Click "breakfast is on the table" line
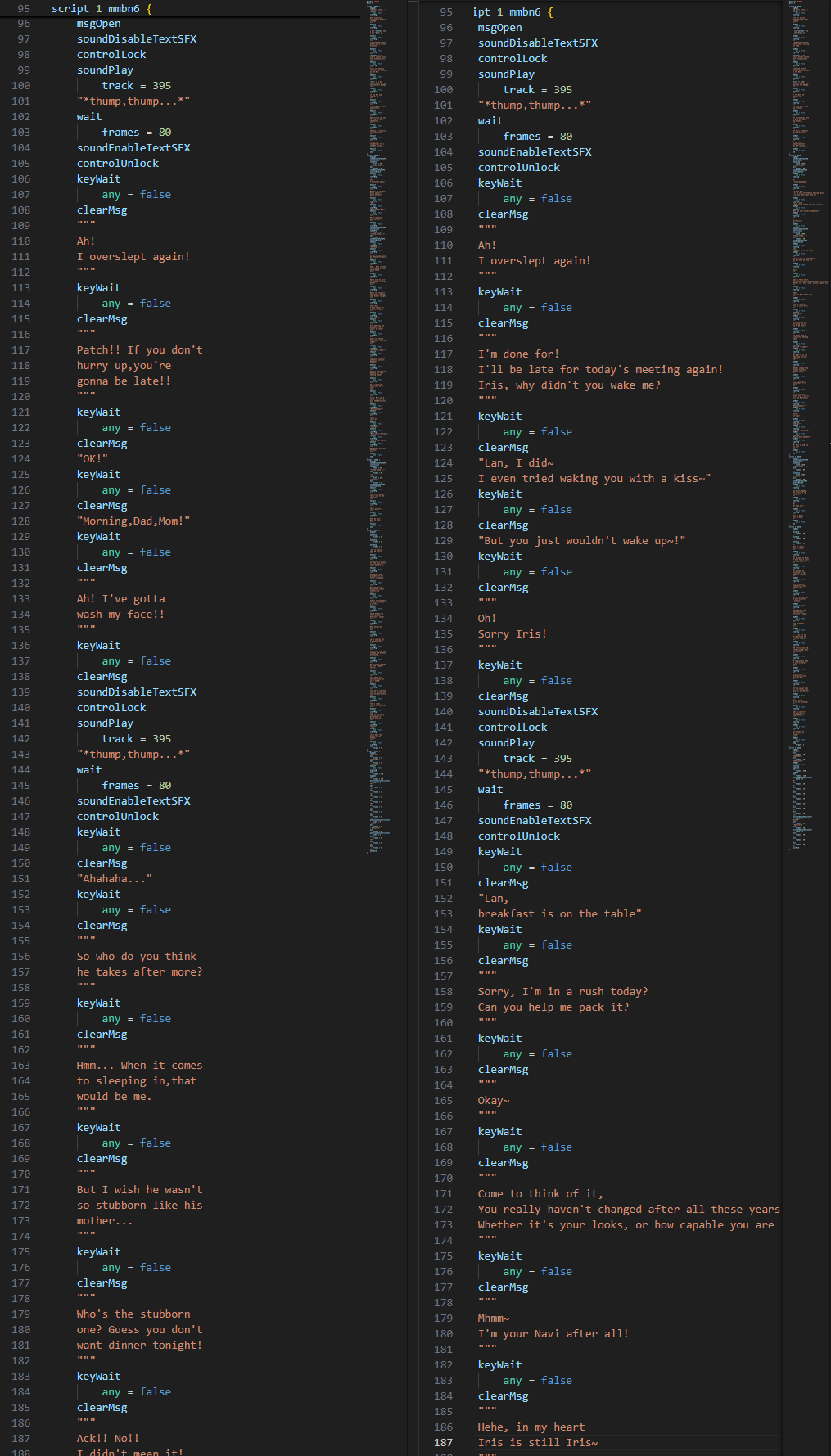The width and height of the screenshot is (831, 1456). point(560,914)
